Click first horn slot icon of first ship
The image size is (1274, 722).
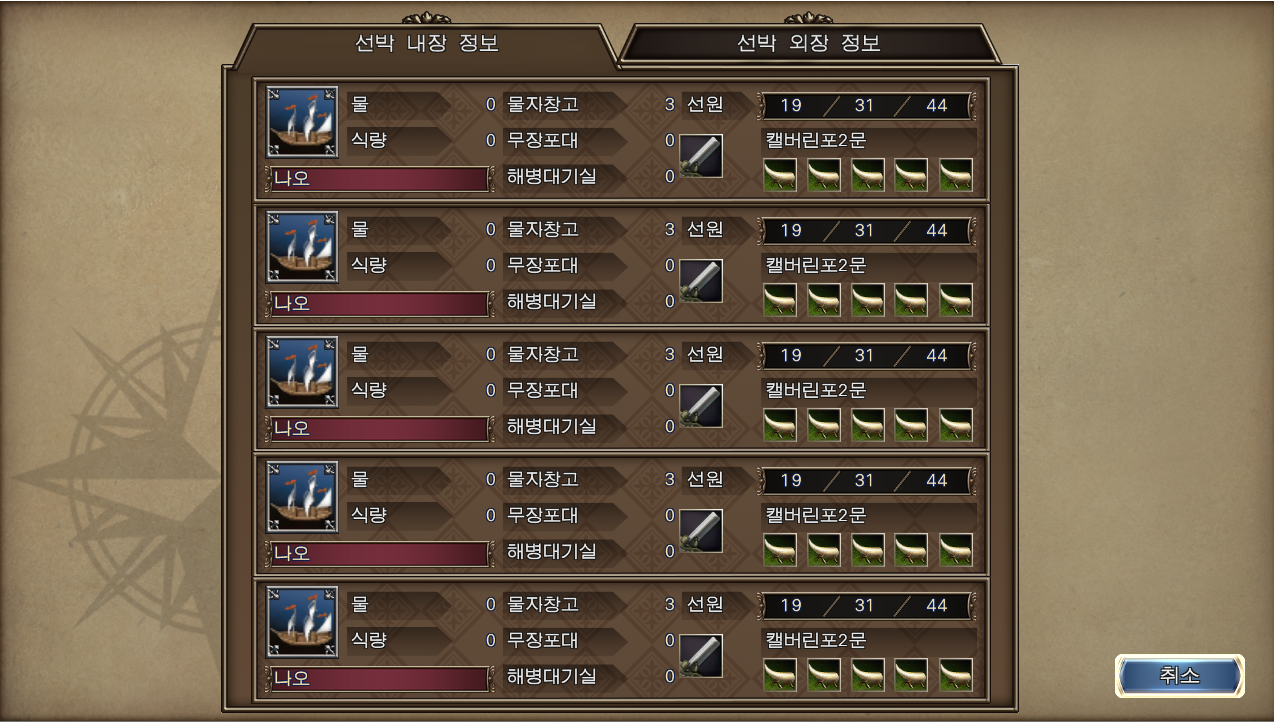point(780,175)
